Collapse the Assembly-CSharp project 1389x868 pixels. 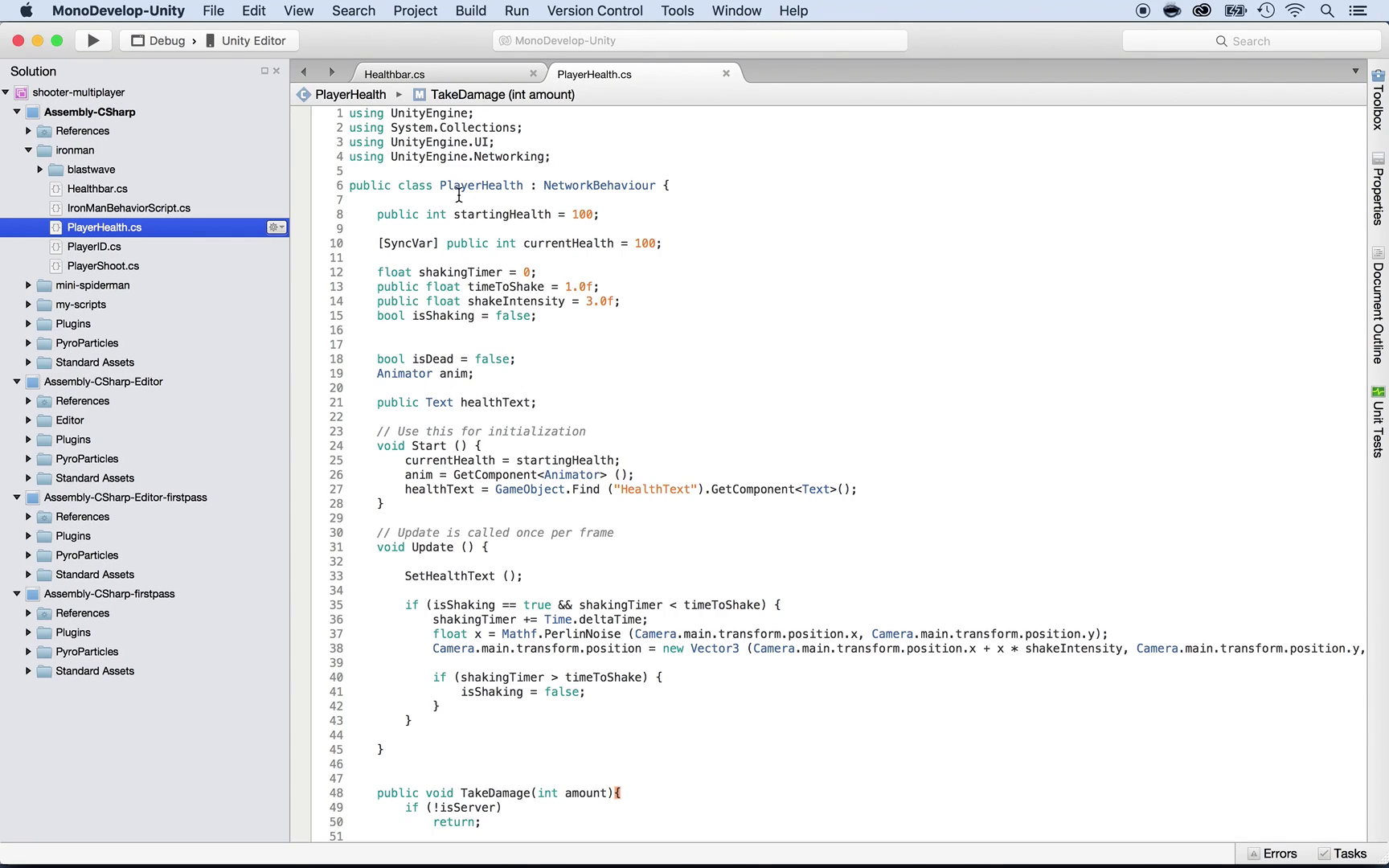tap(17, 112)
